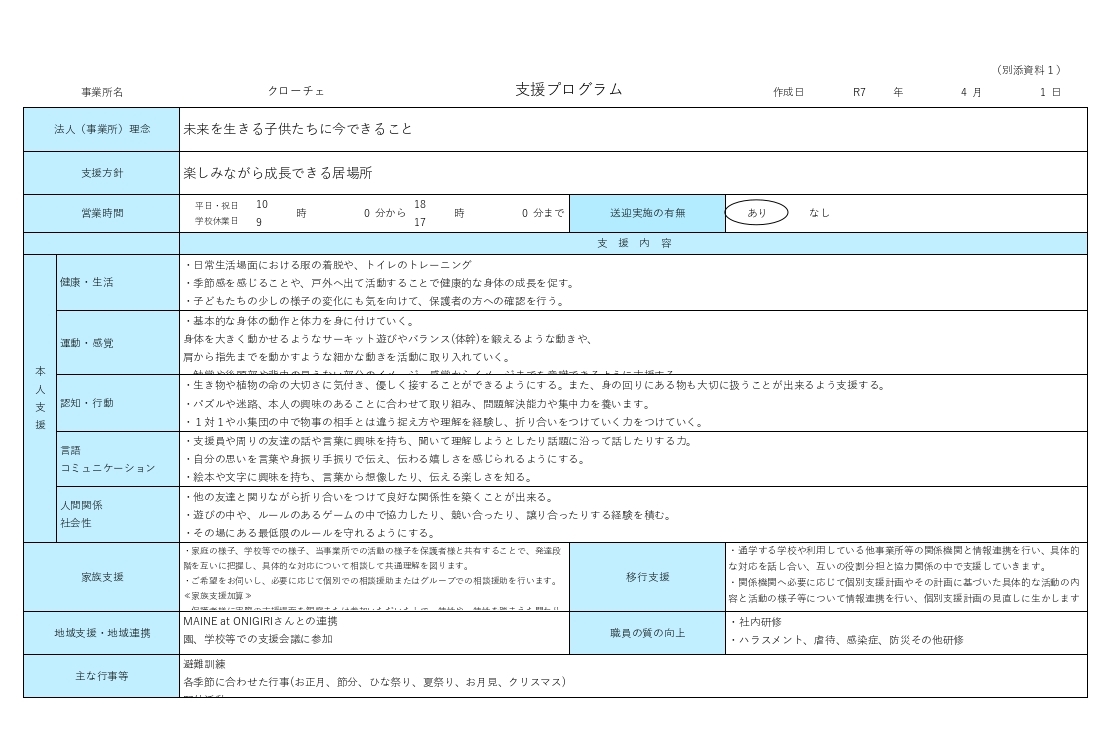Click the 送迎実施の有無 header cell
1110x751 pixels.
(647, 213)
